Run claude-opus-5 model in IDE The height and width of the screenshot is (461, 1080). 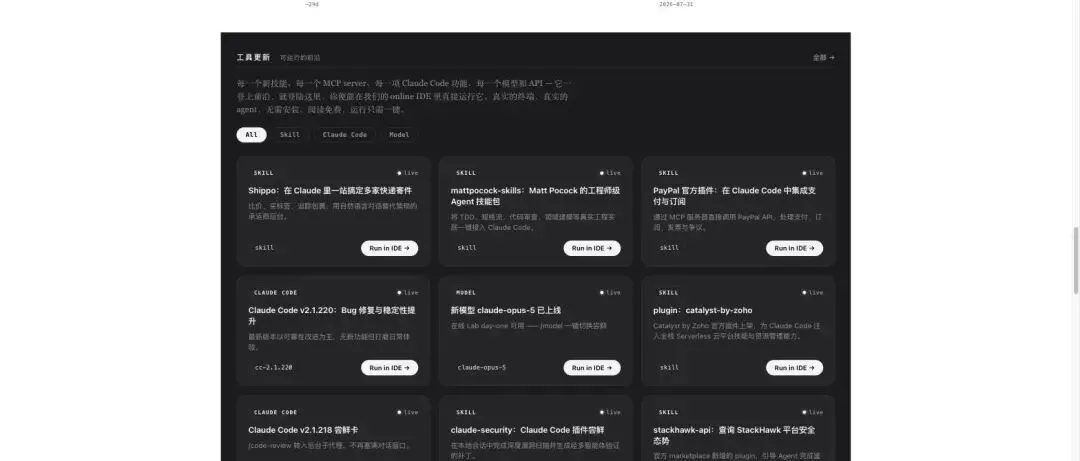pos(592,368)
